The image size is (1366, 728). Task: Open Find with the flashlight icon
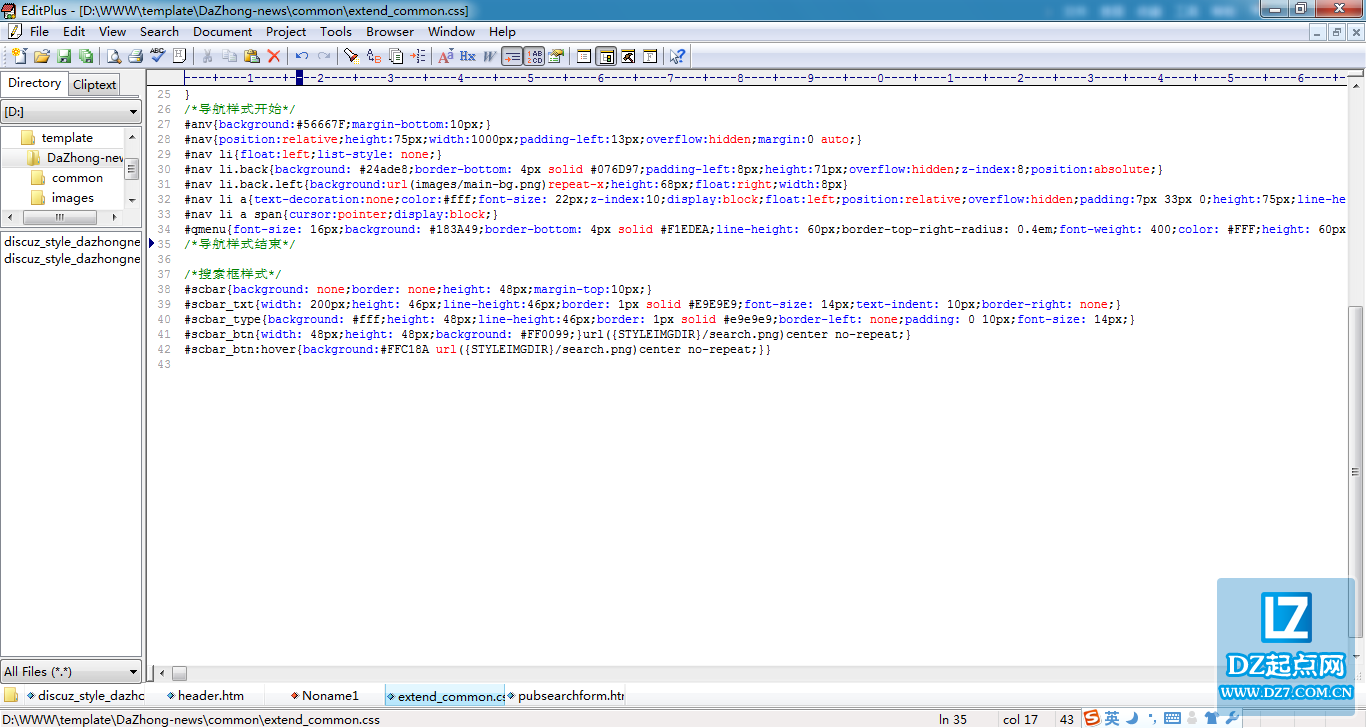(351, 56)
